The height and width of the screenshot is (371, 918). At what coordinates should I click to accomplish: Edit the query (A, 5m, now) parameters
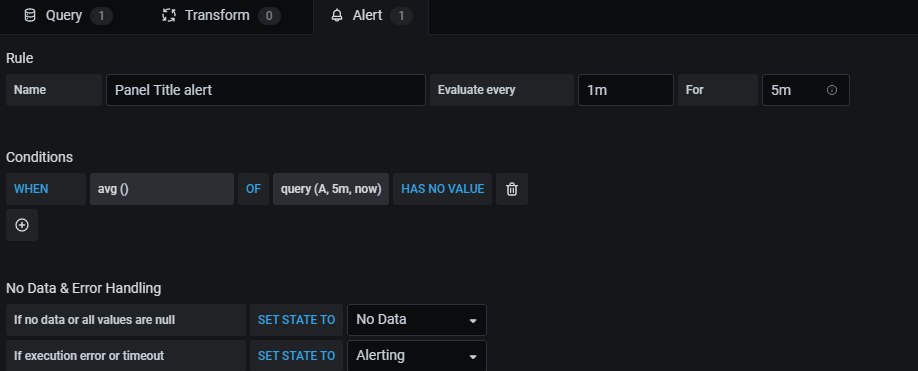(331, 189)
